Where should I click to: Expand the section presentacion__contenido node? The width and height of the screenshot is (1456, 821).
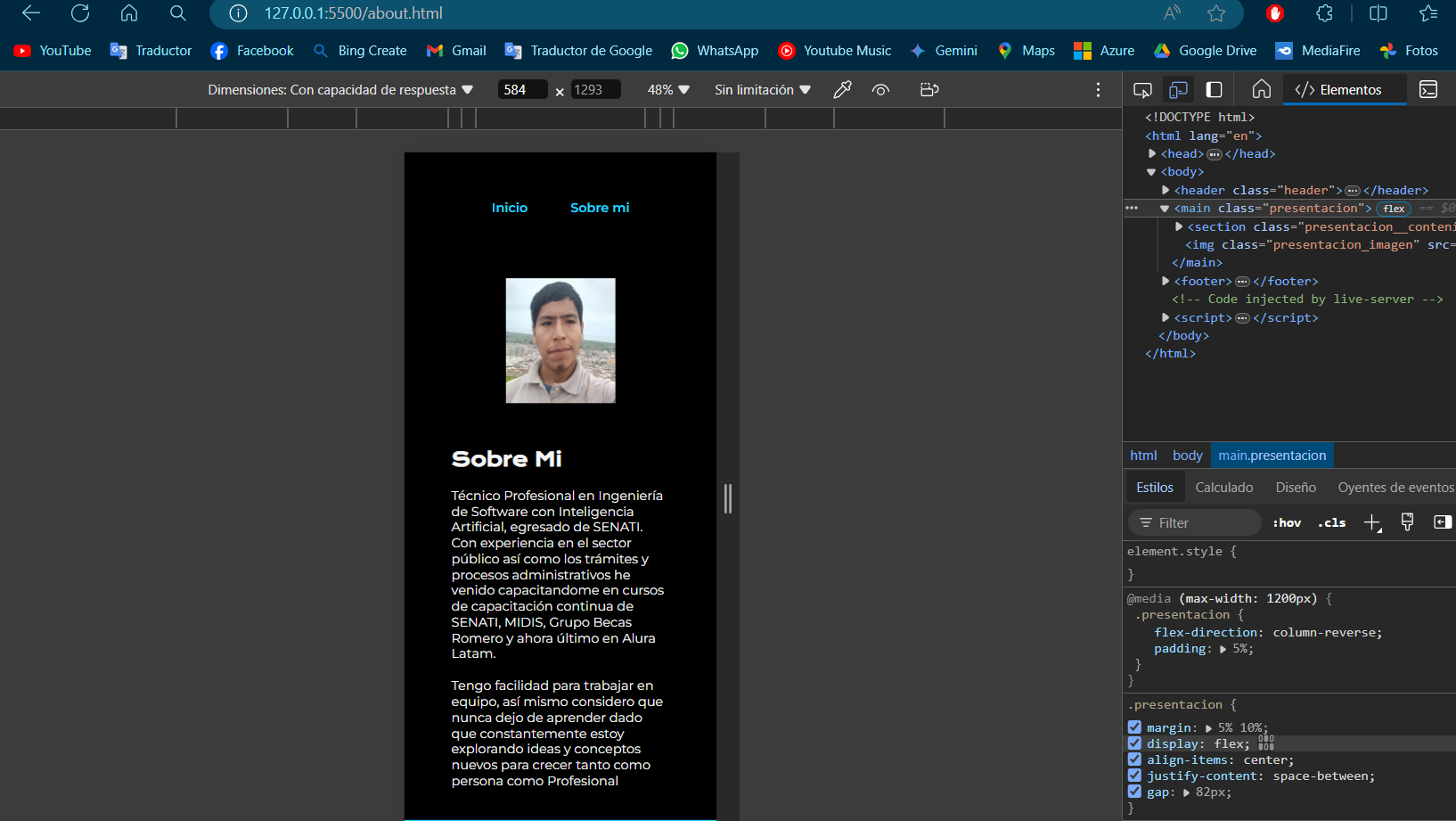point(1179,227)
